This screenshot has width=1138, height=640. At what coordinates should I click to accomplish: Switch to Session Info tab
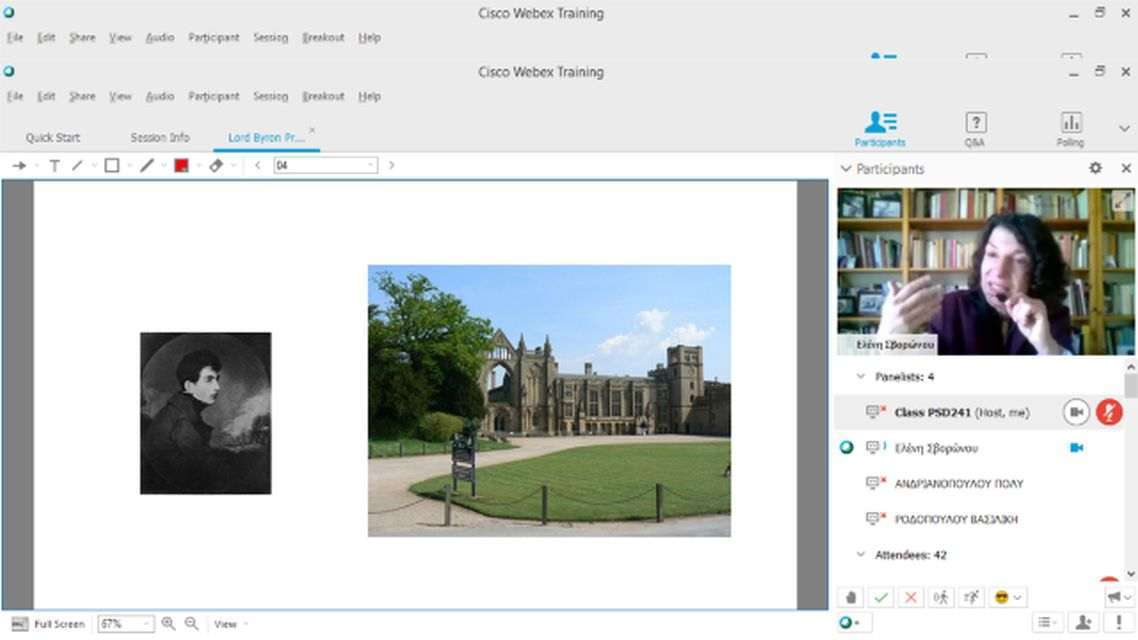click(x=160, y=138)
